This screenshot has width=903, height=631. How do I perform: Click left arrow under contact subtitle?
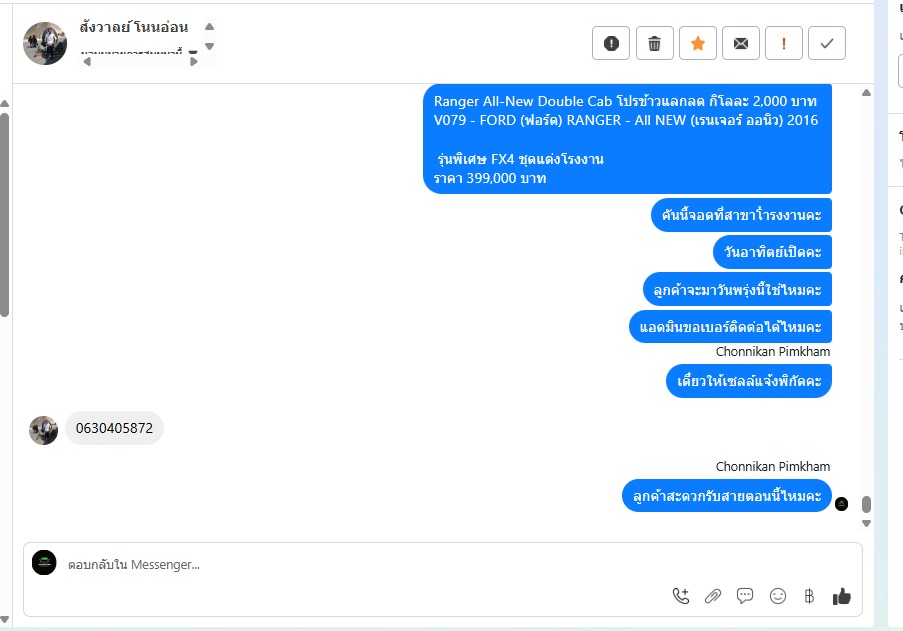click(87, 62)
